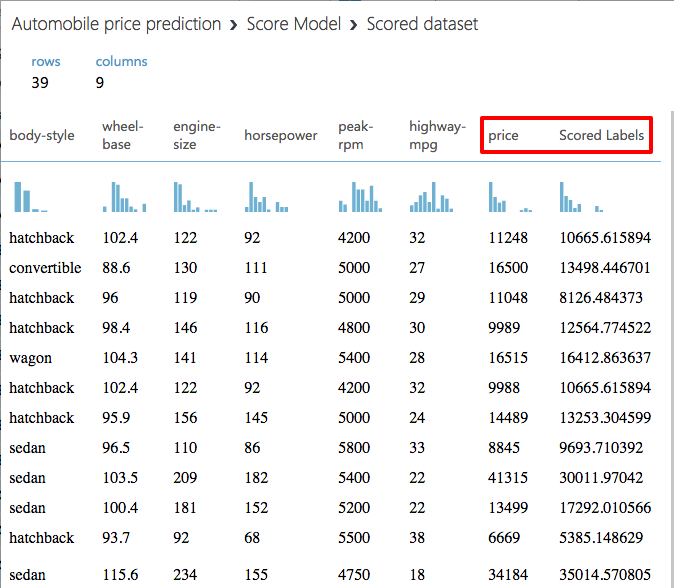The height and width of the screenshot is (588, 674).
Task: Select the highway-mpg histogram chart
Action: click(431, 197)
